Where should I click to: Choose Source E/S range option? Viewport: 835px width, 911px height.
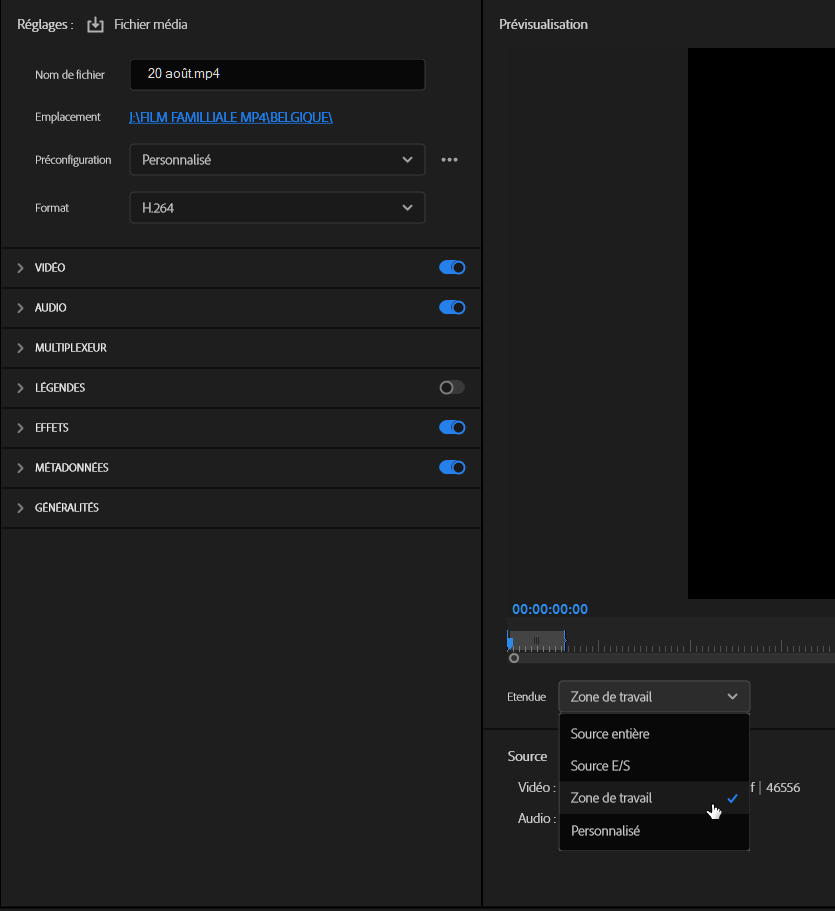coord(654,766)
